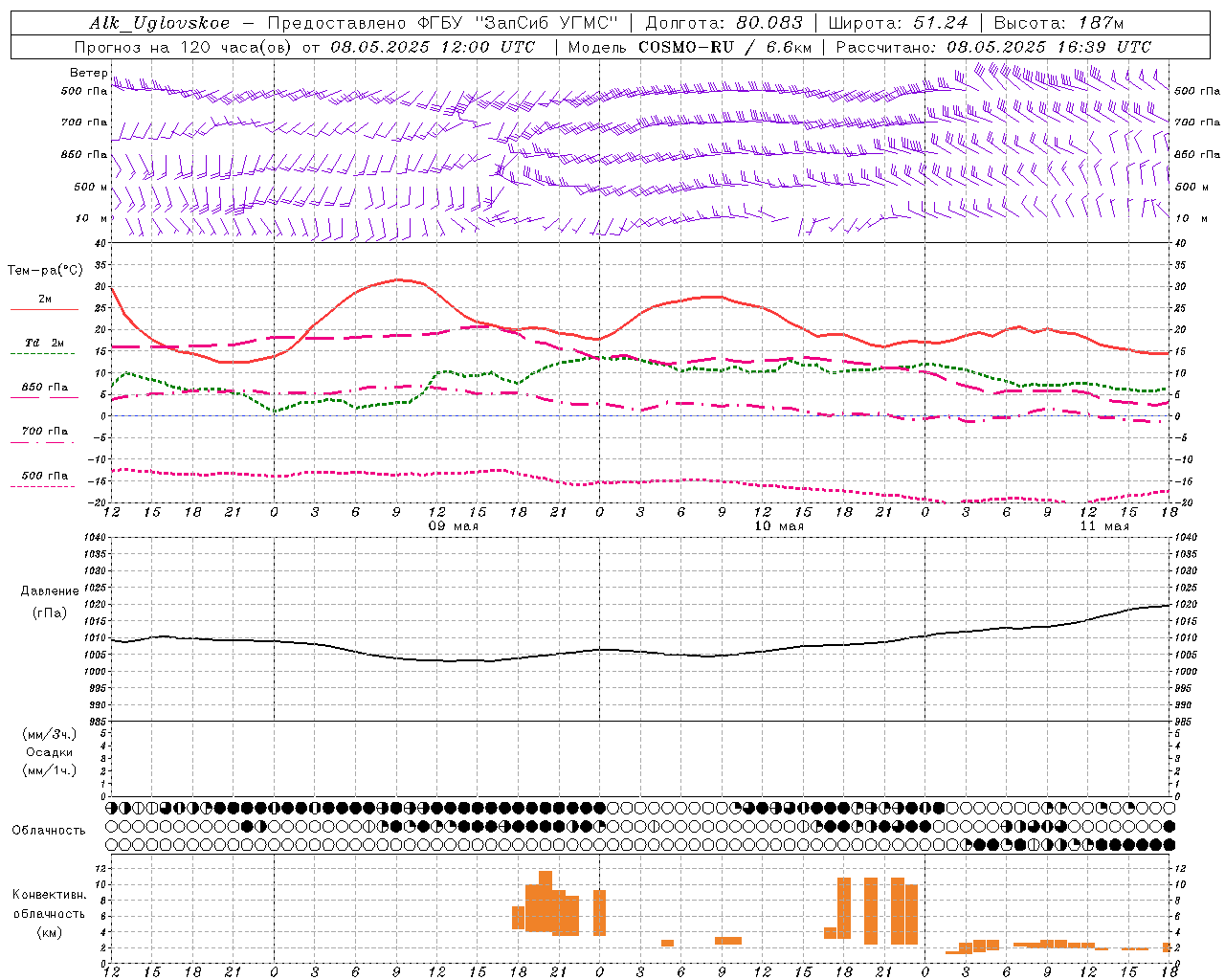Click the (км) unit label of the convective panel
The height and width of the screenshot is (980, 1225).
(50, 932)
